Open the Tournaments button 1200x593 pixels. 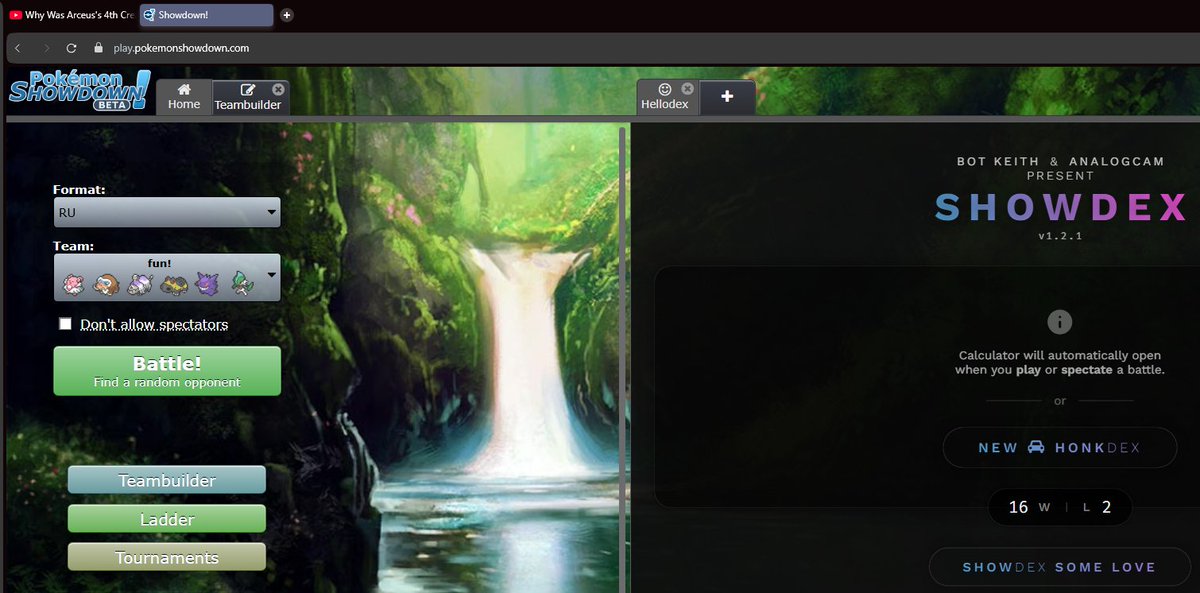pyautogui.click(x=167, y=557)
